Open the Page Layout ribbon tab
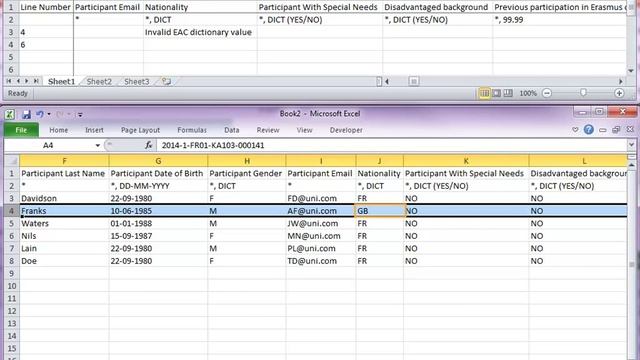640x360 pixels. click(x=140, y=130)
